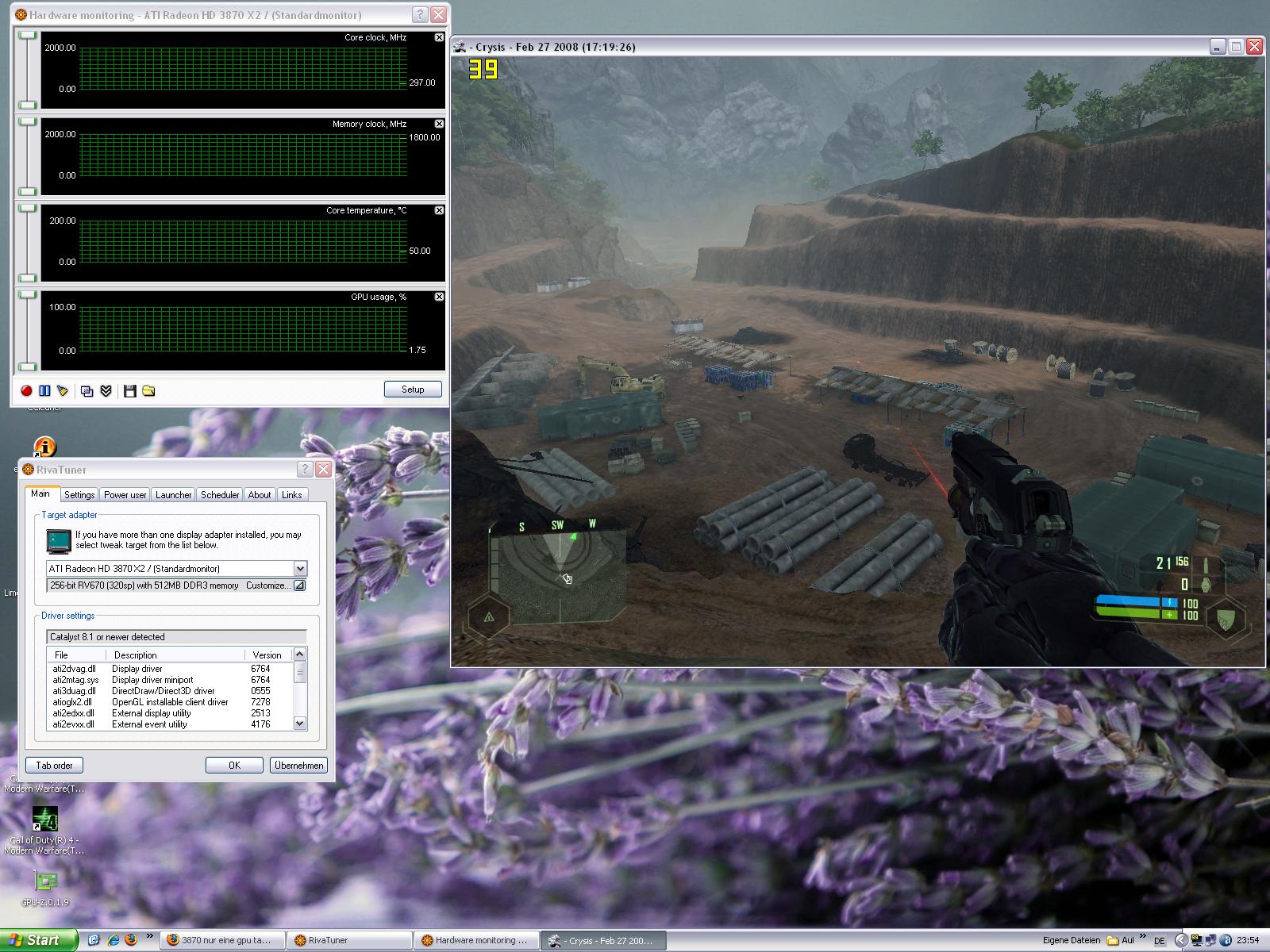1270x952 pixels.
Task: Remove the Core clock graph via its X
Action: tap(440, 37)
